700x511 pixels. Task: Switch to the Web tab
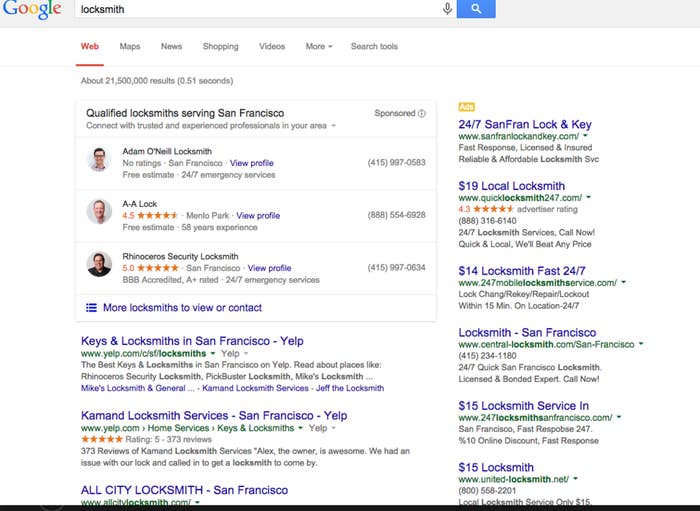90,46
